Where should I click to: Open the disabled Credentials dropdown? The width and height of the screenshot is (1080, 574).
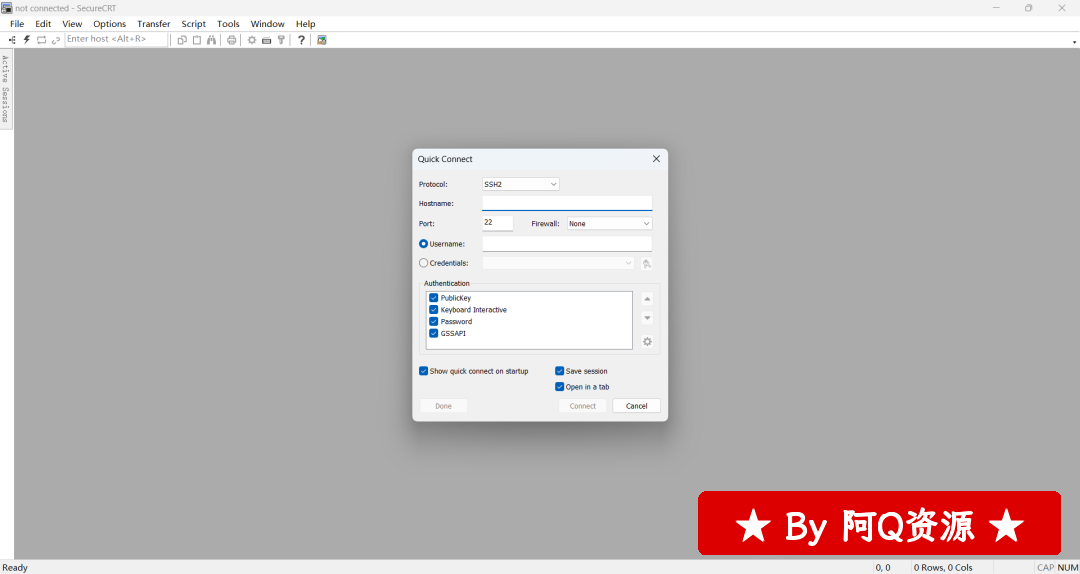pyautogui.click(x=559, y=263)
